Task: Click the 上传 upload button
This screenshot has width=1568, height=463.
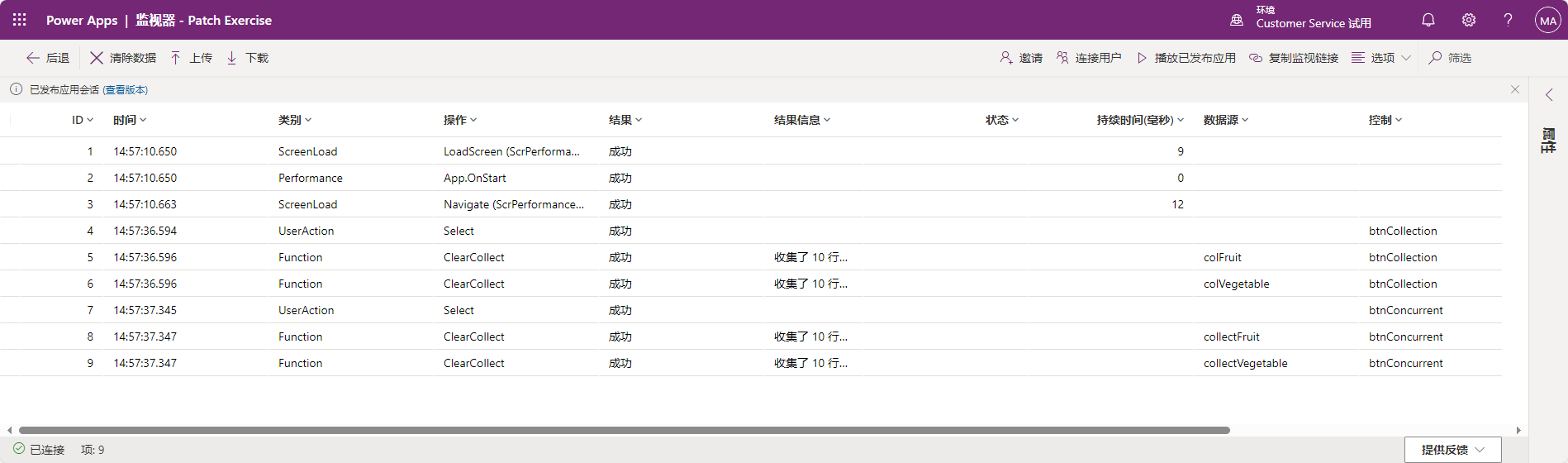Action: pyautogui.click(x=192, y=58)
